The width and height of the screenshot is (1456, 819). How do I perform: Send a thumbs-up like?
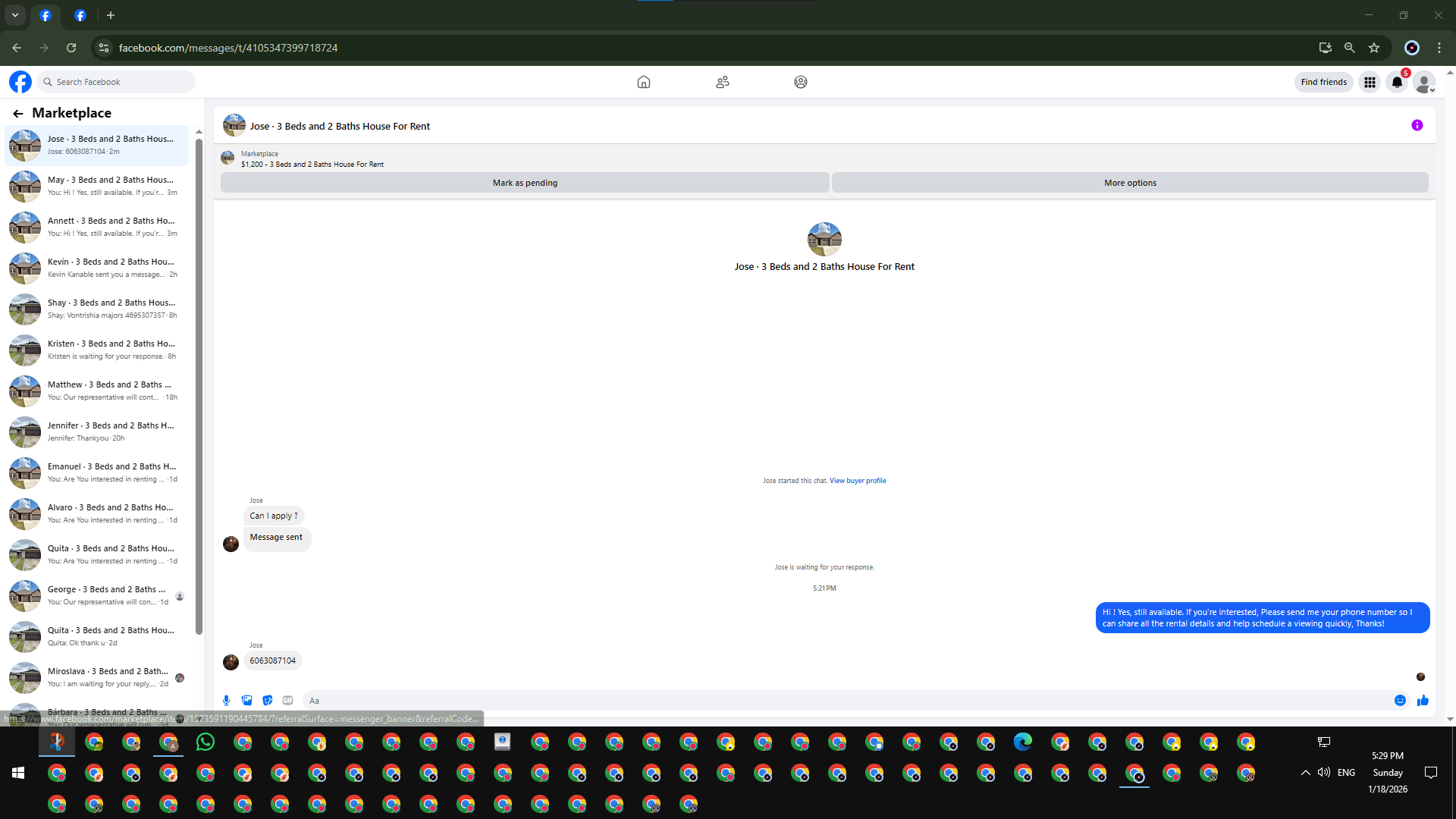[x=1423, y=701]
